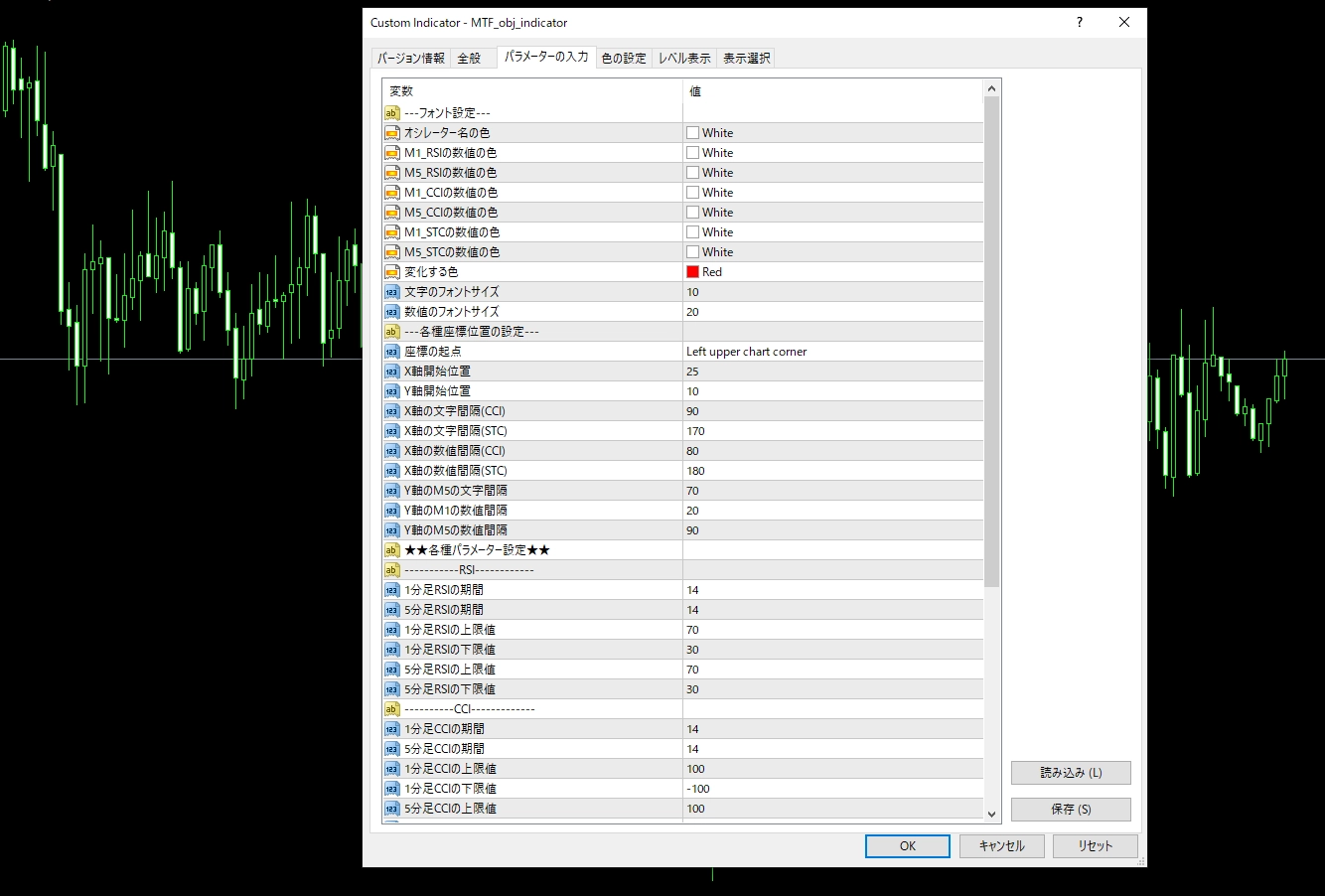The height and width of the screenshot is (896, 1325).
Task: Click the color icon beside M5_RSIの数値の色
Action: coord(392,173)
